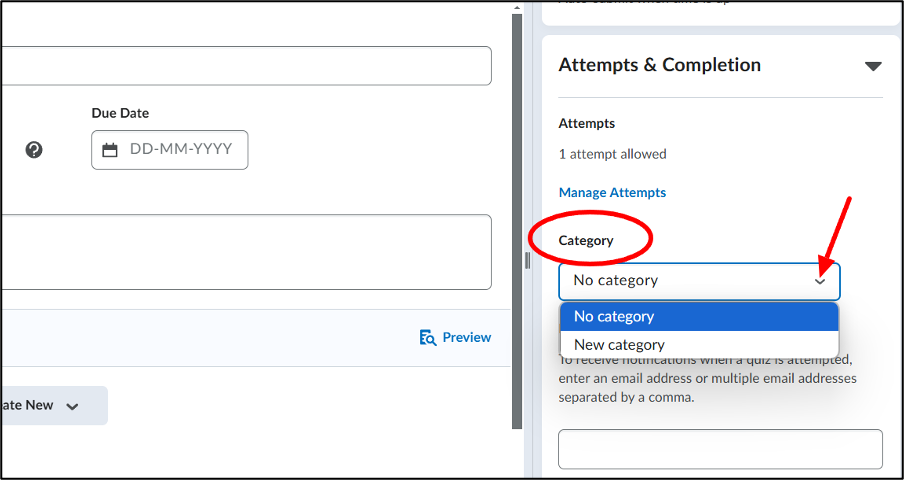Click the No category combo box
Screen dimensions: 904x480
pos(699,282)
